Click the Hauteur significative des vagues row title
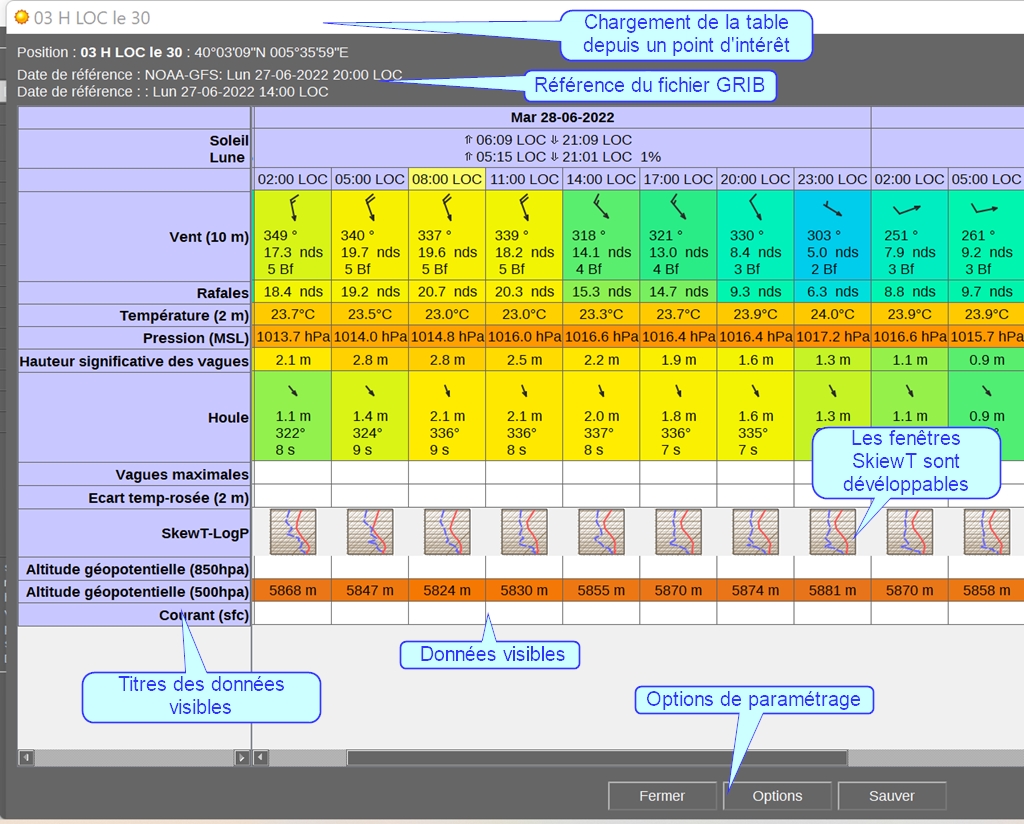 click(134, 362)
